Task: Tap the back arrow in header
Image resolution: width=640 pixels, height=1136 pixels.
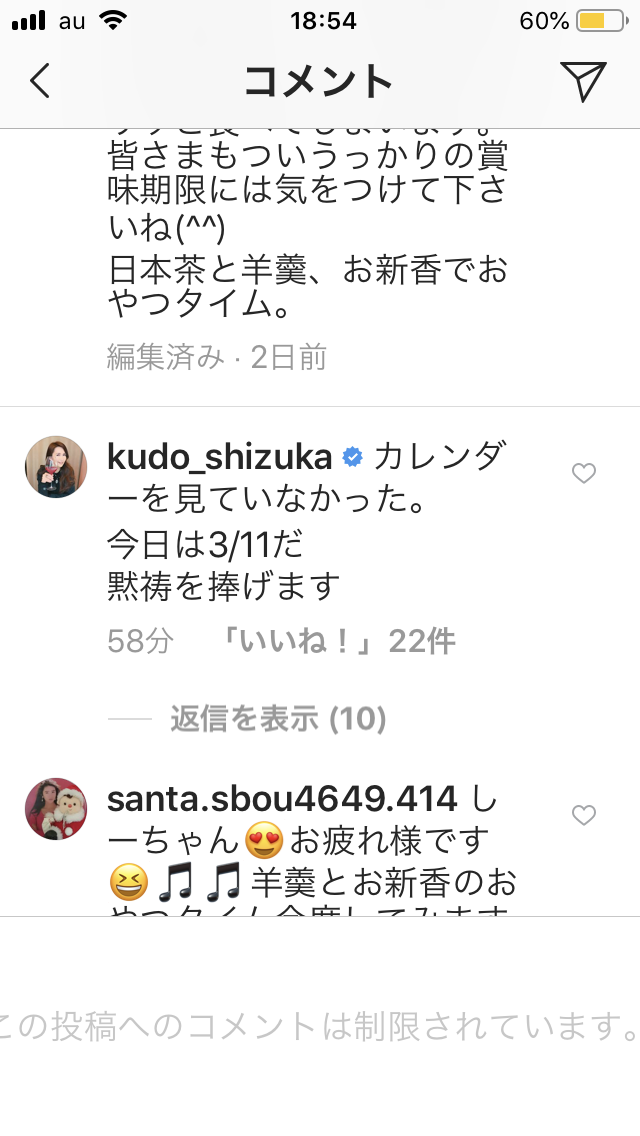Action: 40,80
